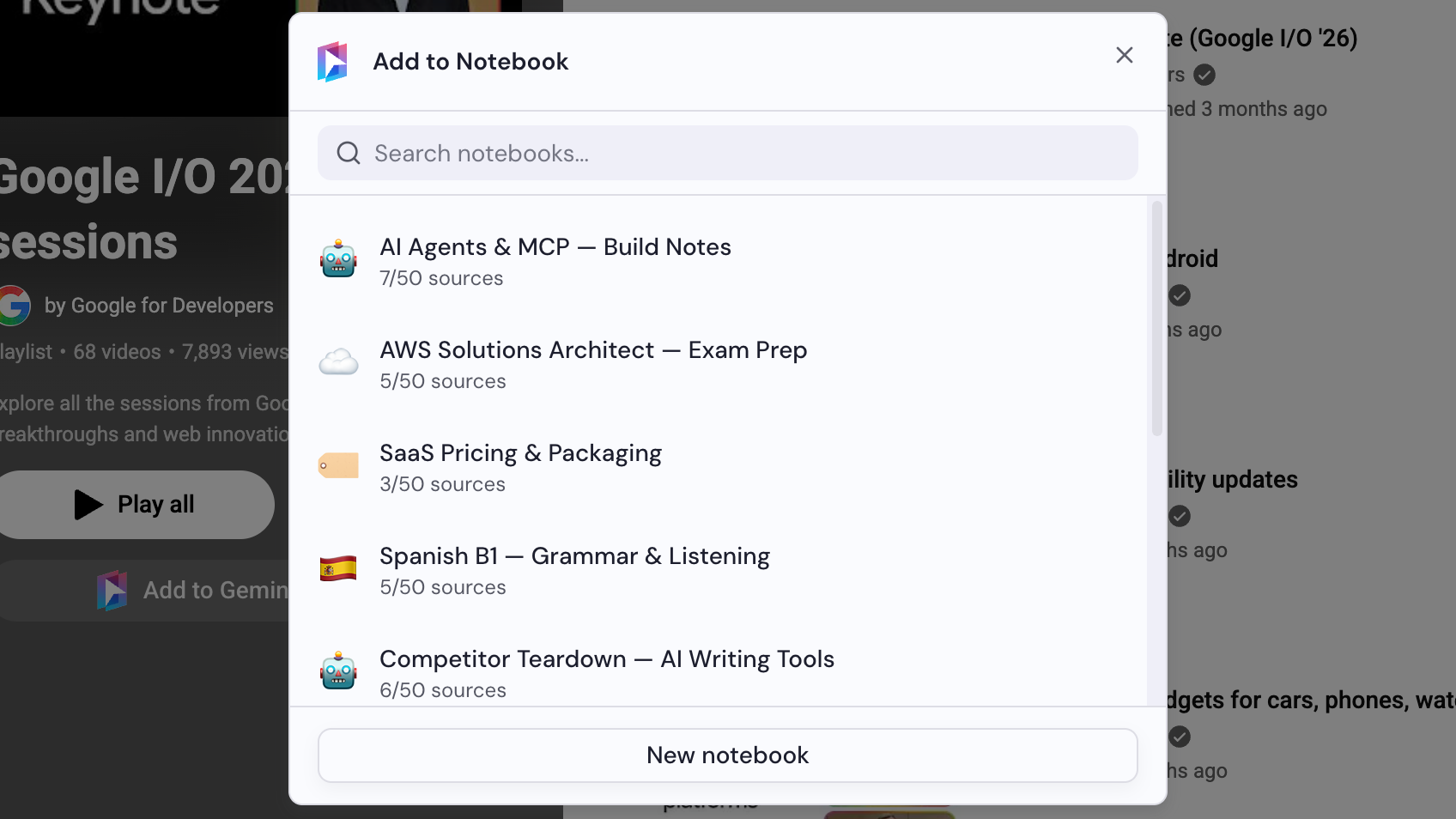Close the Add to Notebook dialog
The image size is (1456, 819).
1125,55
